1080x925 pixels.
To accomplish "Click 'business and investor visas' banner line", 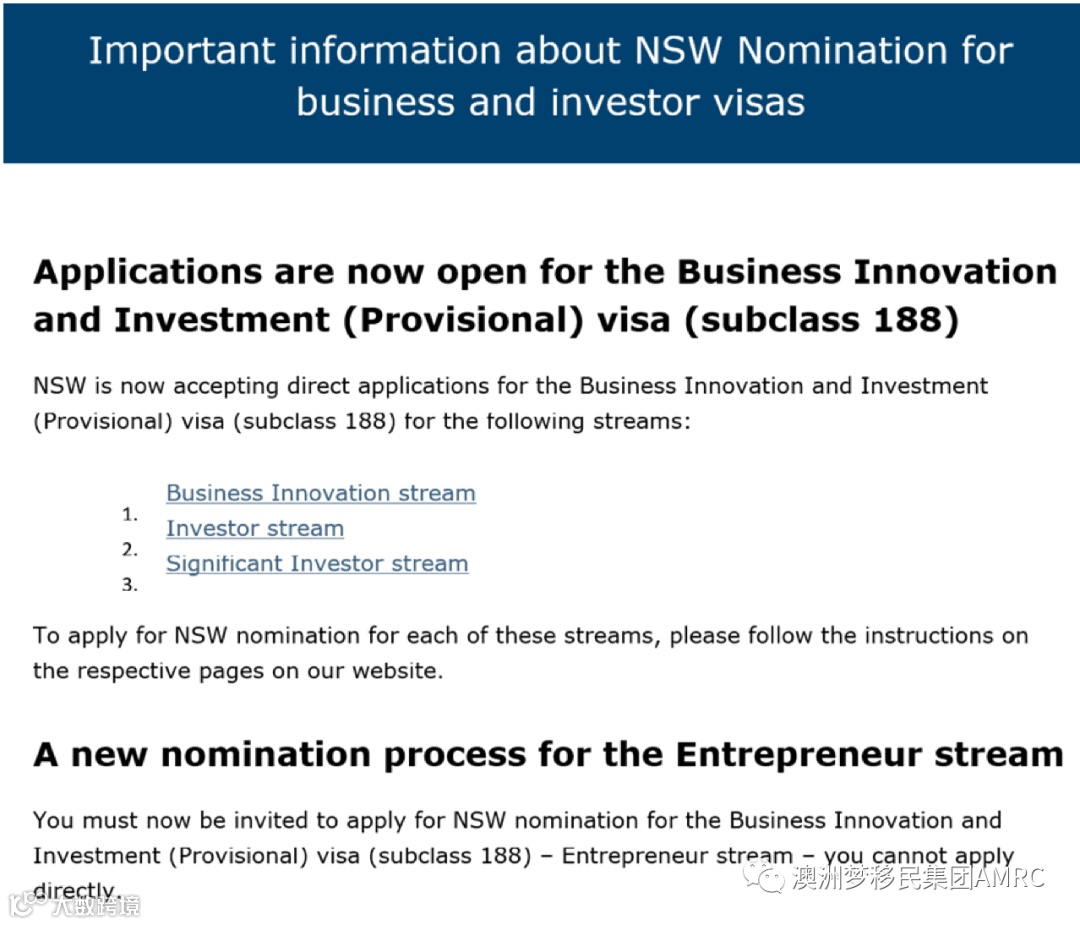I will click(550, 103).
